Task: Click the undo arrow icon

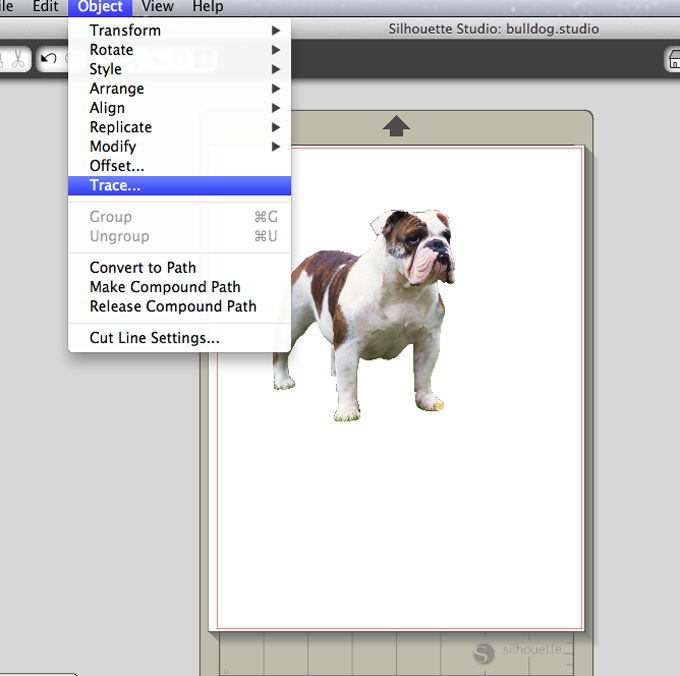Action: (x=49, y=59)
